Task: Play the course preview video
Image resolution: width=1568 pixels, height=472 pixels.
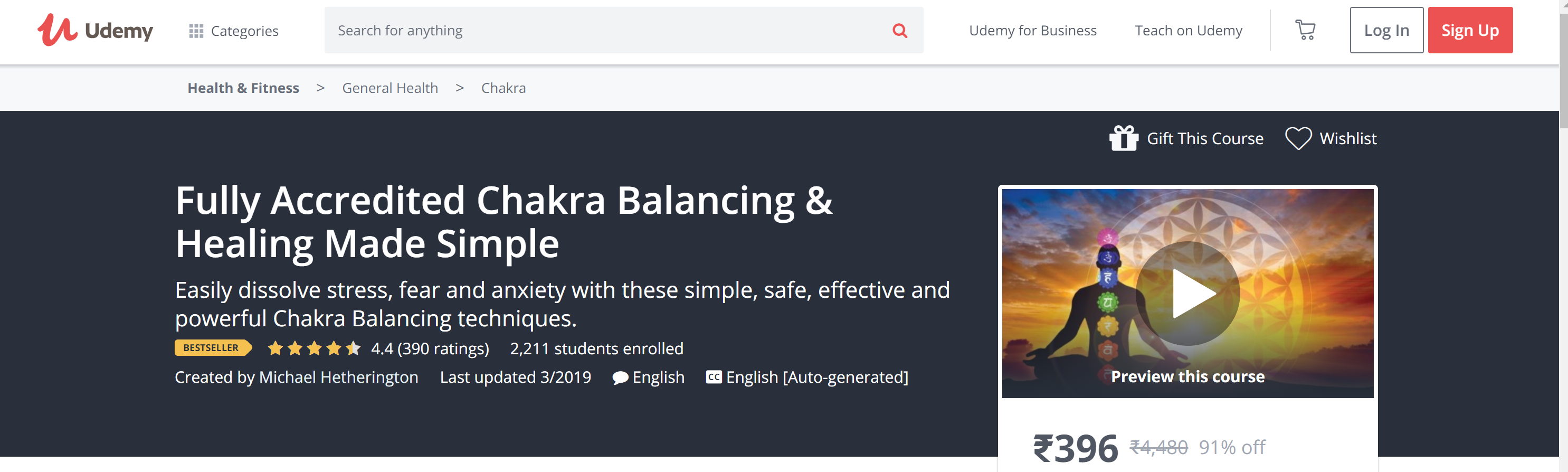Action: pyautogui.click(x=1187, y=294)
